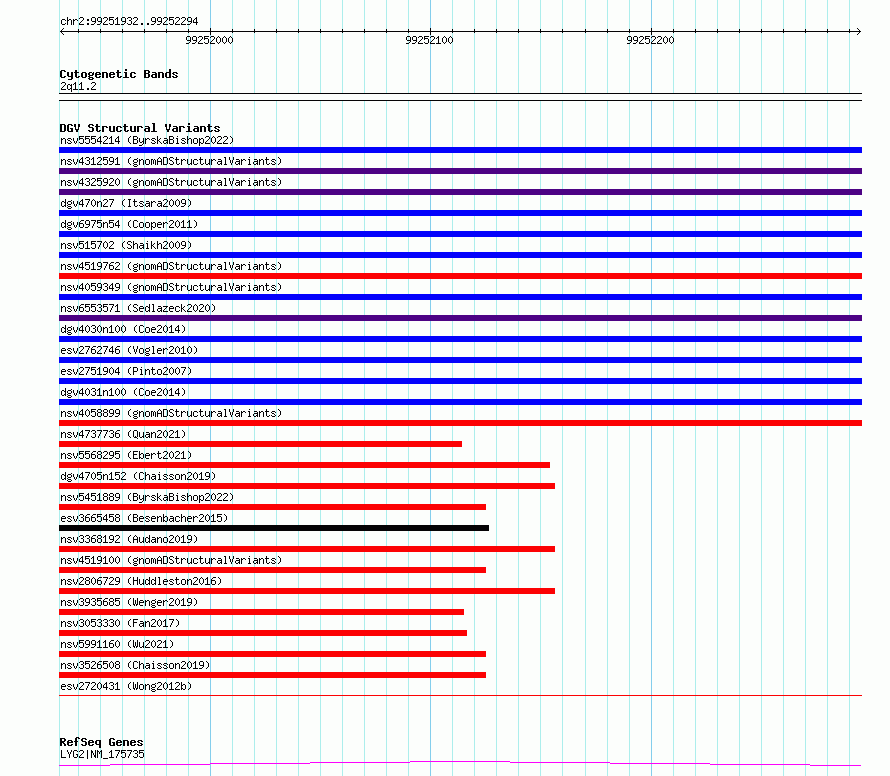Click the nsv3935685 (Wenger2019) label
The height and width of the screenshot is (776, 890).
click(129, 602)
